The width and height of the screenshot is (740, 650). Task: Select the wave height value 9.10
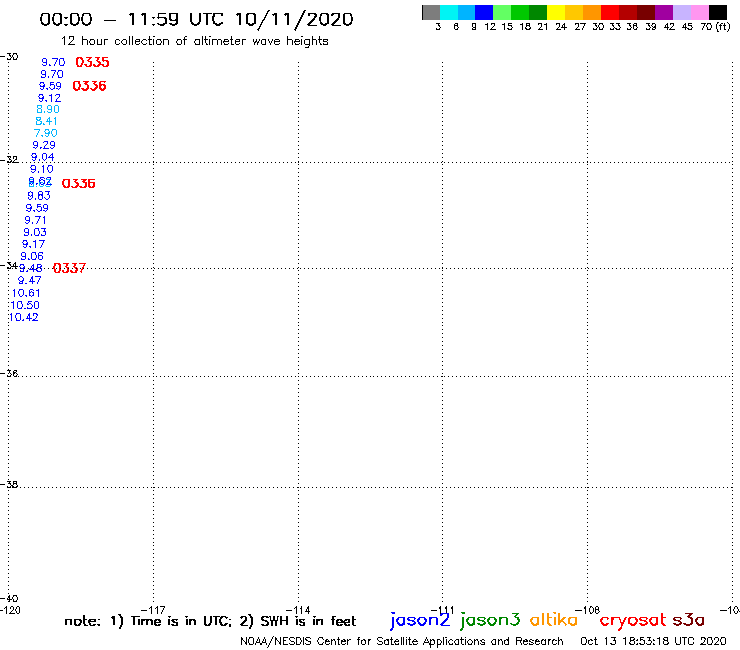[42, 169]
